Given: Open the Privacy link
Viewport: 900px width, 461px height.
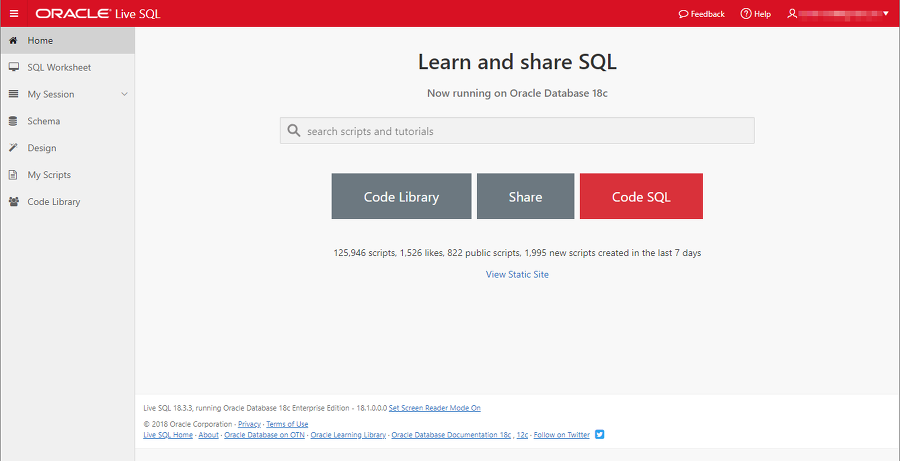Looking at the screenshot, I should pyautogui.click(x=249, y=424).
